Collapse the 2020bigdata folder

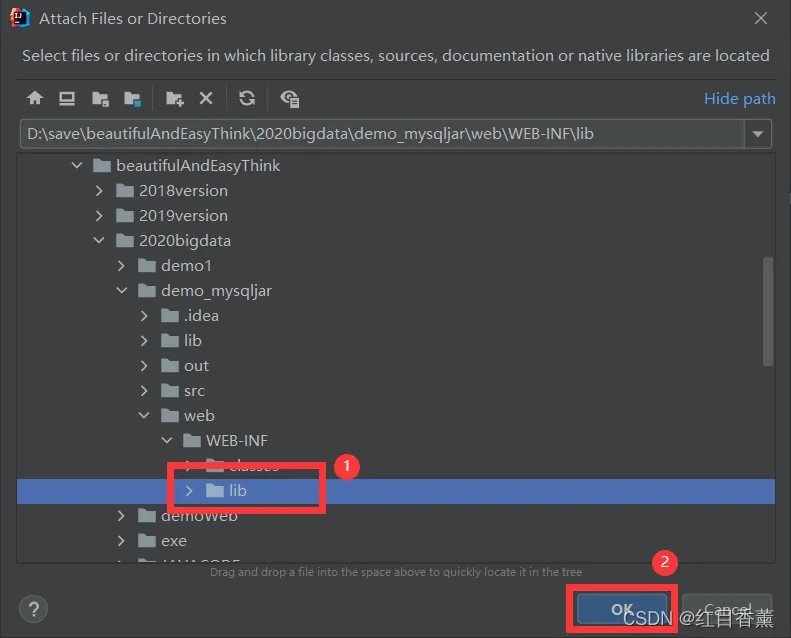pos(99,241)
